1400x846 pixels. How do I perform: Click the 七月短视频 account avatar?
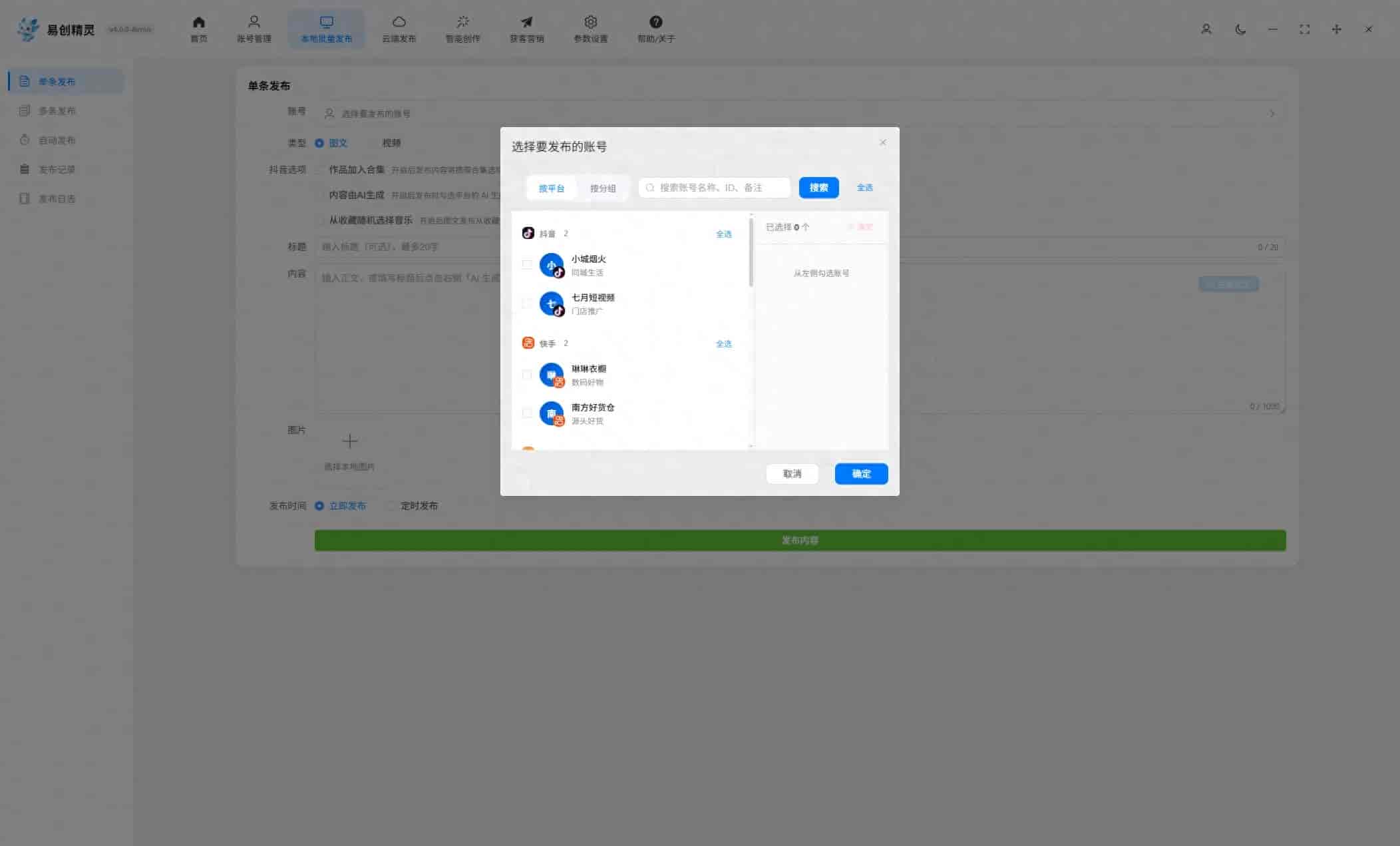(x=552, y=304)
